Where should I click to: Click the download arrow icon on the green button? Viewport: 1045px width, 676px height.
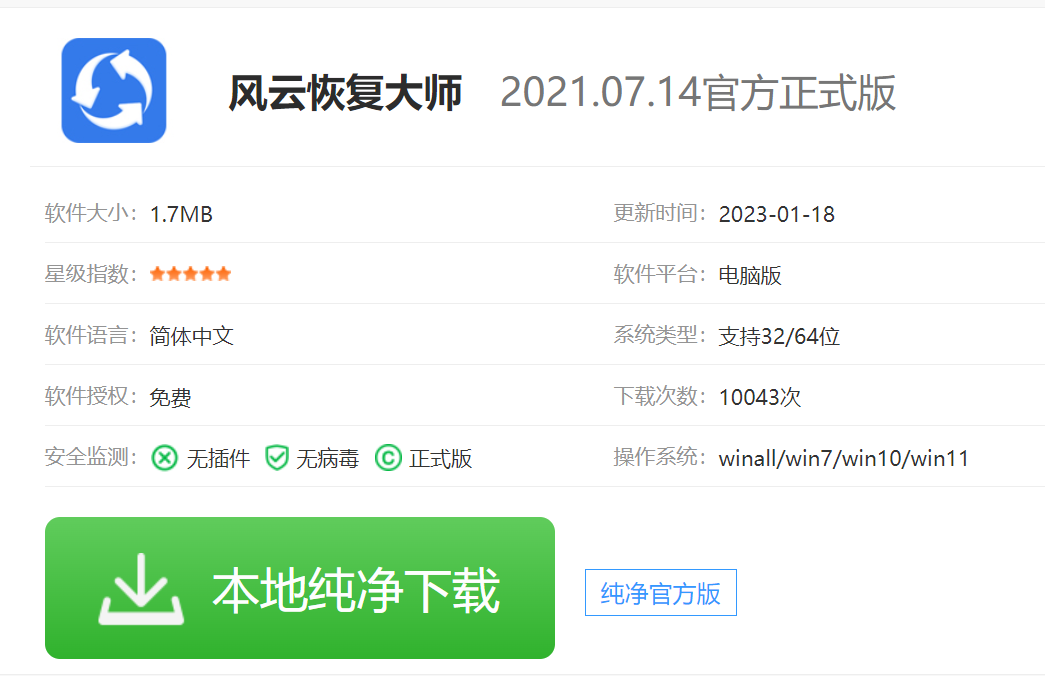coord(143,588)
